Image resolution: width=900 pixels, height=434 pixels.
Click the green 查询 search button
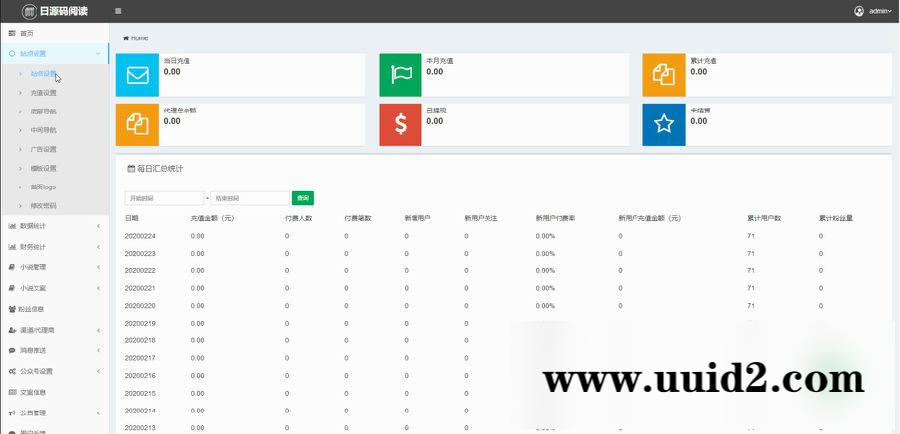click(x=302, y=198)
